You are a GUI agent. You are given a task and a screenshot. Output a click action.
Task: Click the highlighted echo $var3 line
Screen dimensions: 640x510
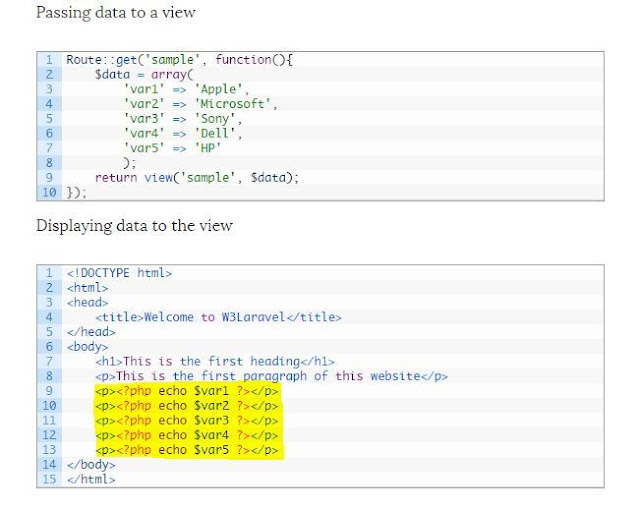[x=187, y=421]
